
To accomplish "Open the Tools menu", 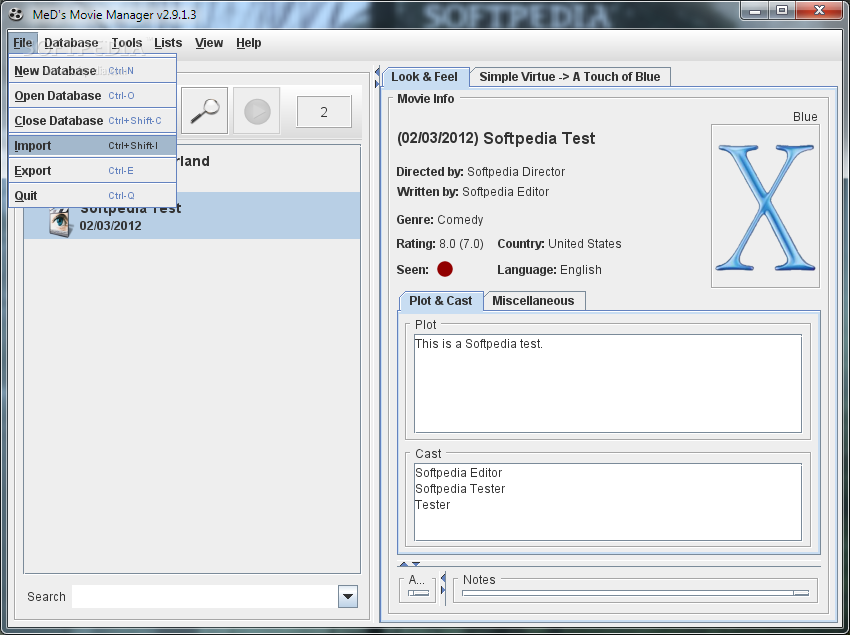I will coord(127,43).
